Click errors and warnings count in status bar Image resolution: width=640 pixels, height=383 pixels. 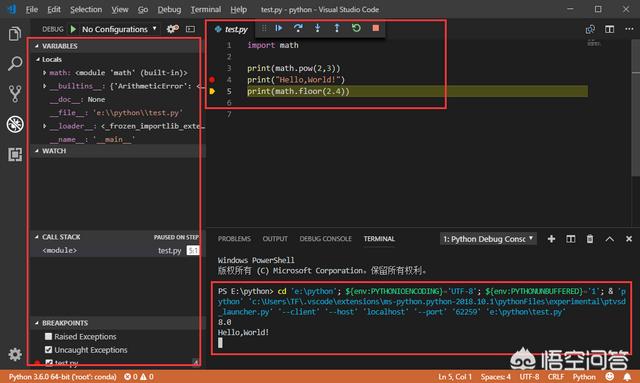(139, 376)
